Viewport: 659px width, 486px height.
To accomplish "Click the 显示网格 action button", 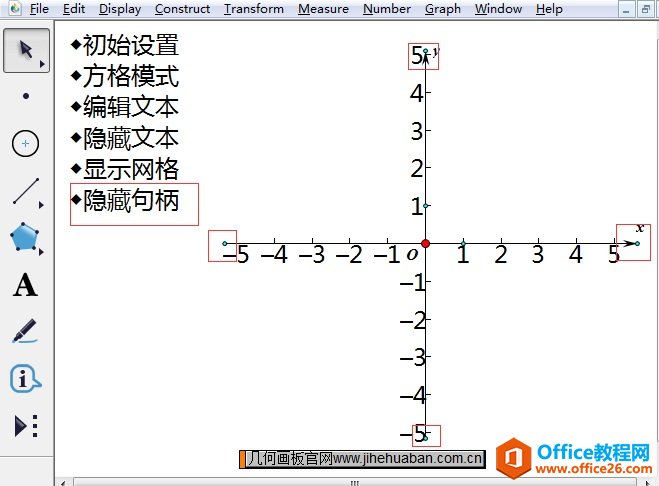I will (125, 169).
